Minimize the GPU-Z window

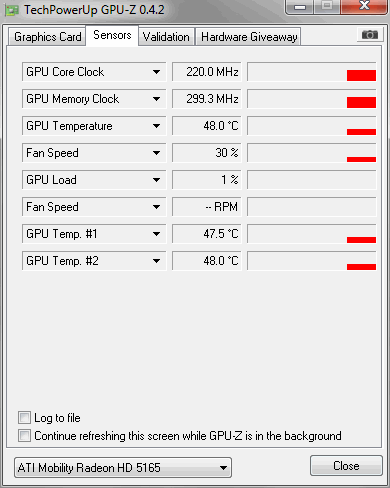(x=300, y=7)
